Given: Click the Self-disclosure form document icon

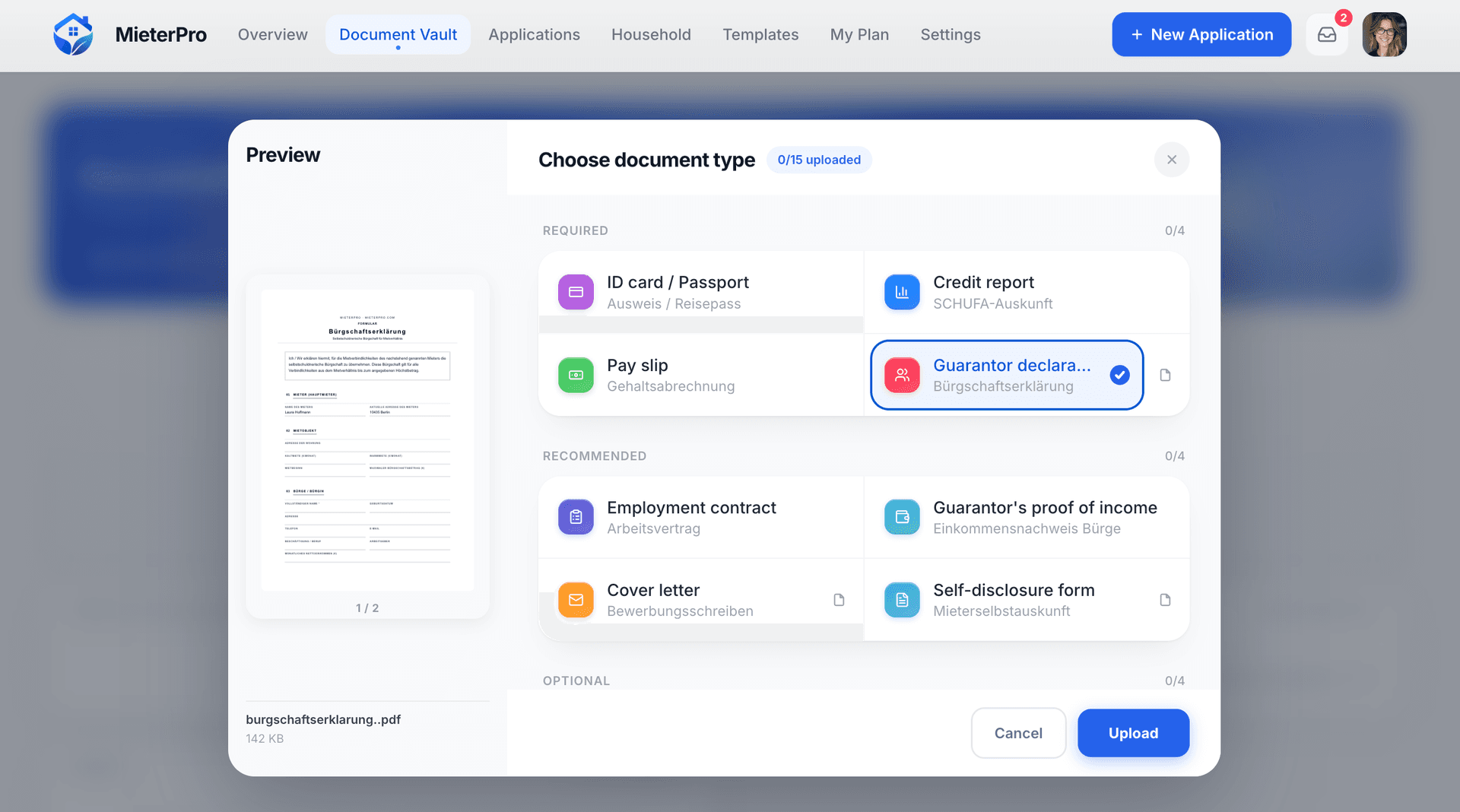Looking at the screenshot, I should point(902,600).
